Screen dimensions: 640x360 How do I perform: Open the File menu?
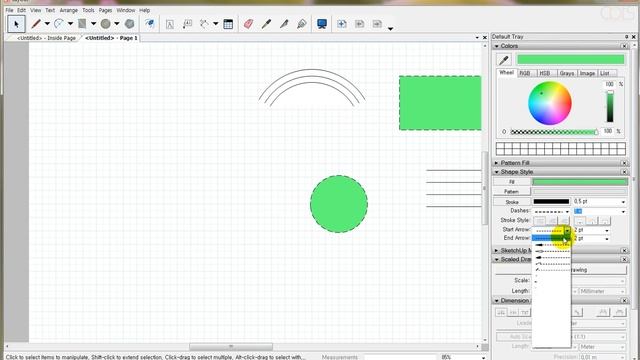click(x=9, y=10)
